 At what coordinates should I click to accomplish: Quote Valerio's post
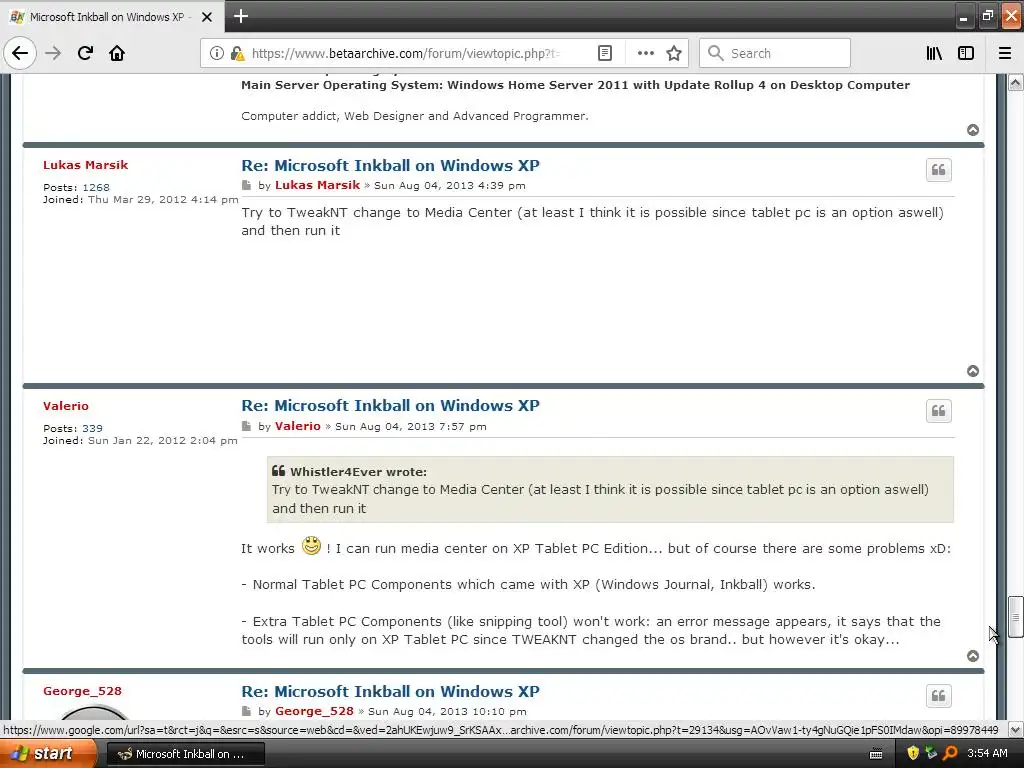coord(938,411)
